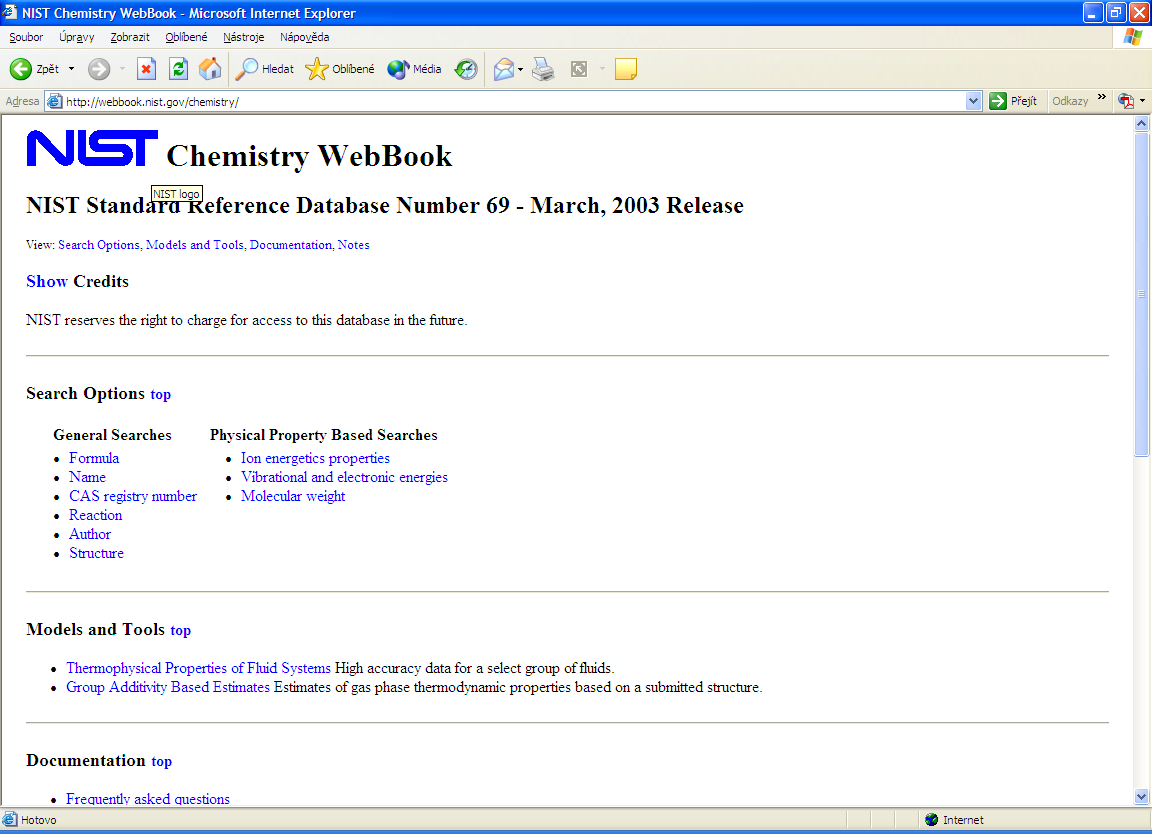The width and height of the screenshot is (1152, 834).
Task: Open the Zobrazit menu
Action: pyautogui.click(x=130, y=37)
